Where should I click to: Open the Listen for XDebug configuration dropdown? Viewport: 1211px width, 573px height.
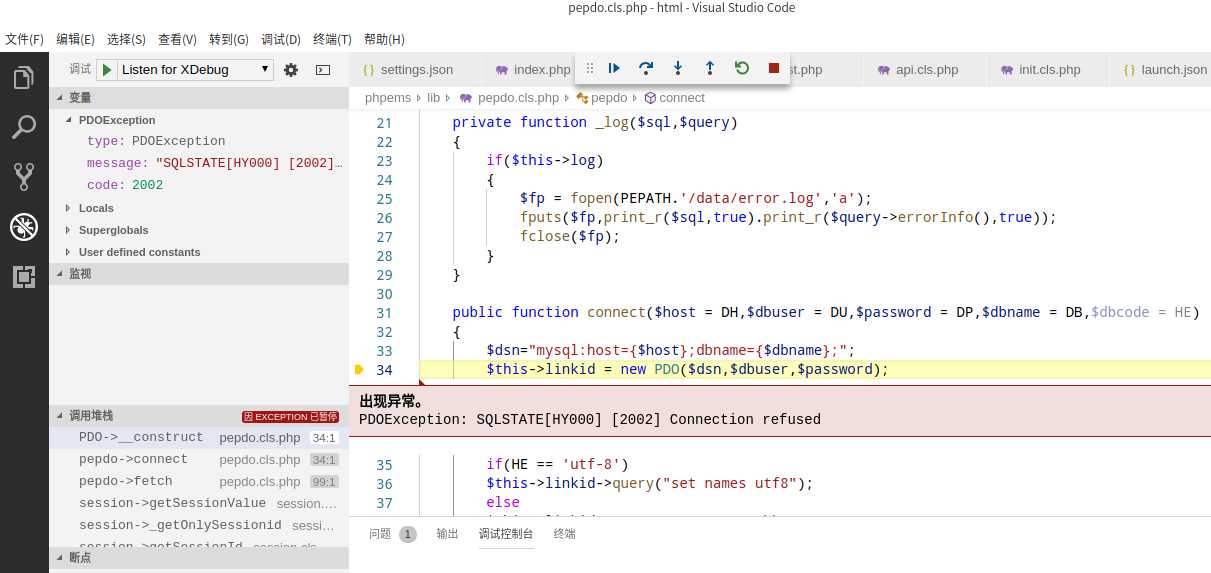click(195, 70)
